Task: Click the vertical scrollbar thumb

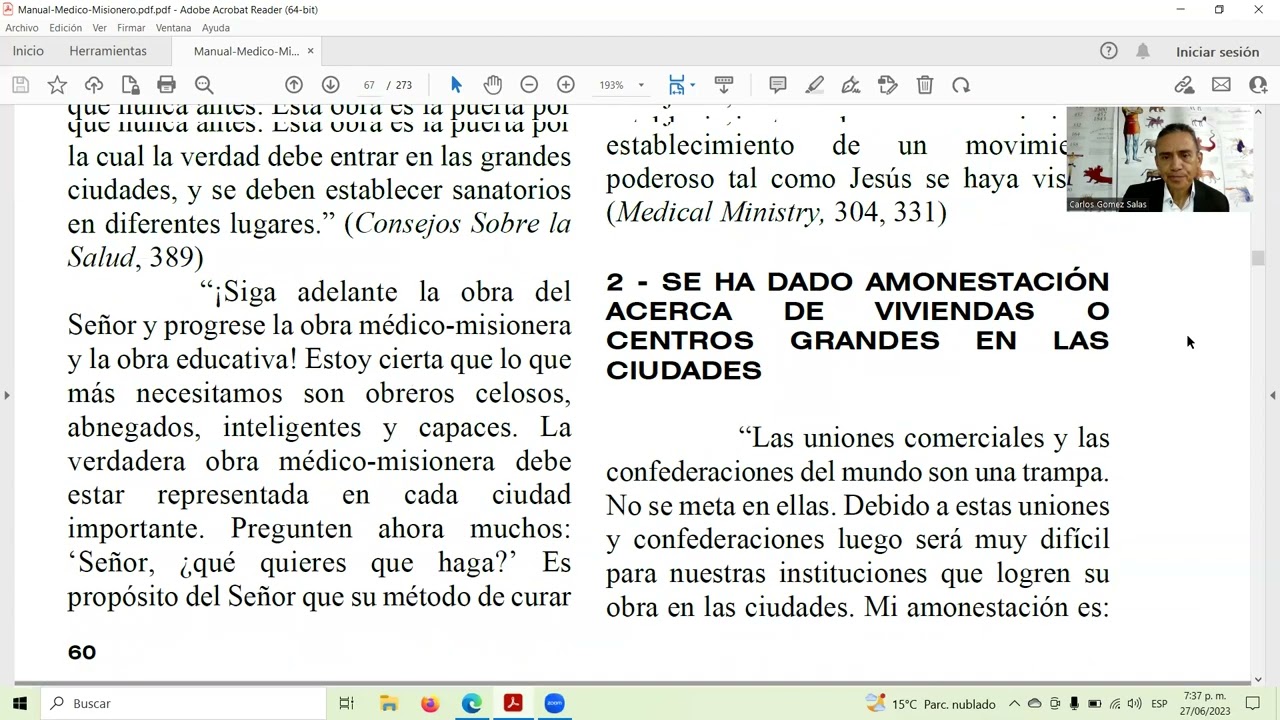Action: (1258, 258)
